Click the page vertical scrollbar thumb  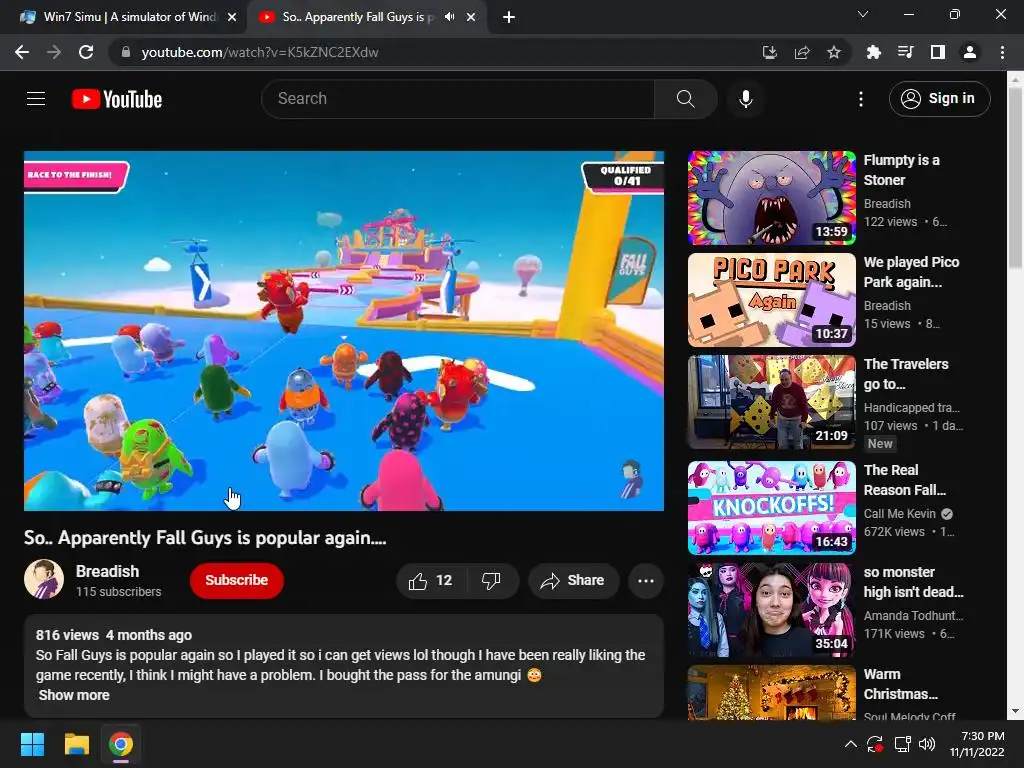pyautogui.click(x=1015, y=176)
